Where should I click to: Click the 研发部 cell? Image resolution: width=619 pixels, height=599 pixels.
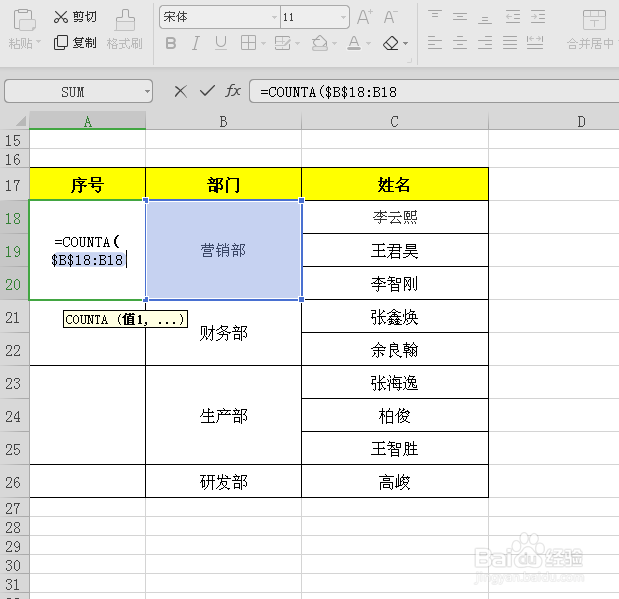(x=223, y=481)
